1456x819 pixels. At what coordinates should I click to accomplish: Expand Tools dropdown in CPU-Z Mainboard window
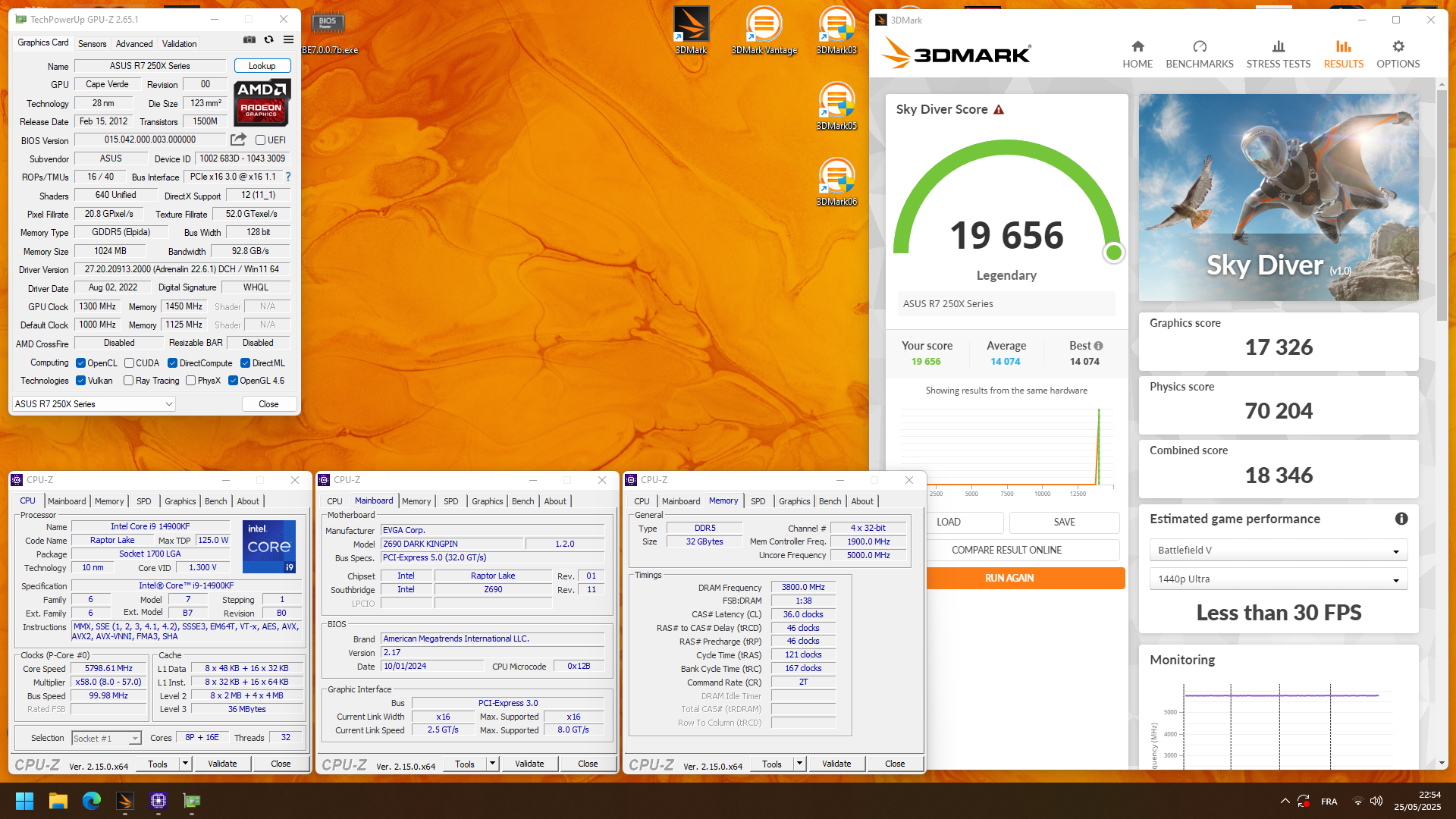coord(492,764)
